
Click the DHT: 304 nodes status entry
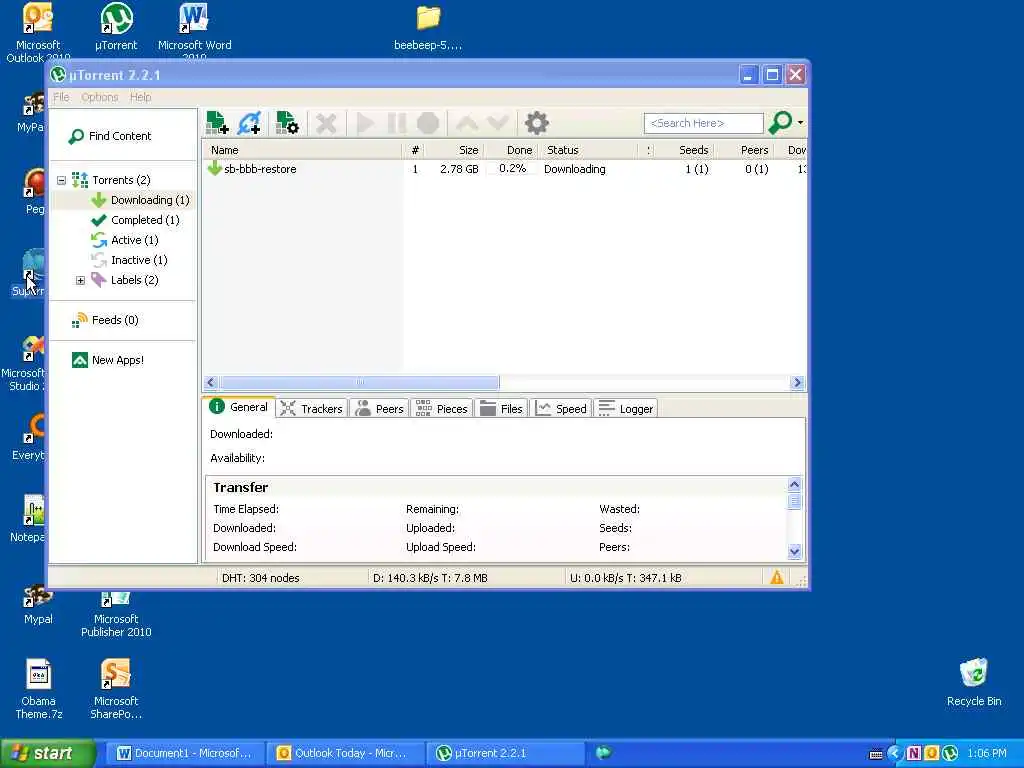(x=261, y=578)
